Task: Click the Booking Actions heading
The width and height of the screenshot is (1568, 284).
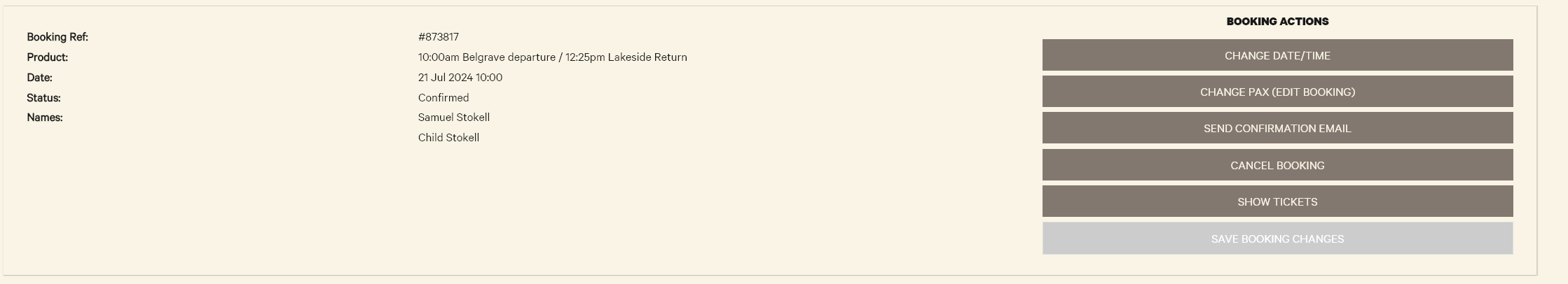Action: (x=1277, y=22)
